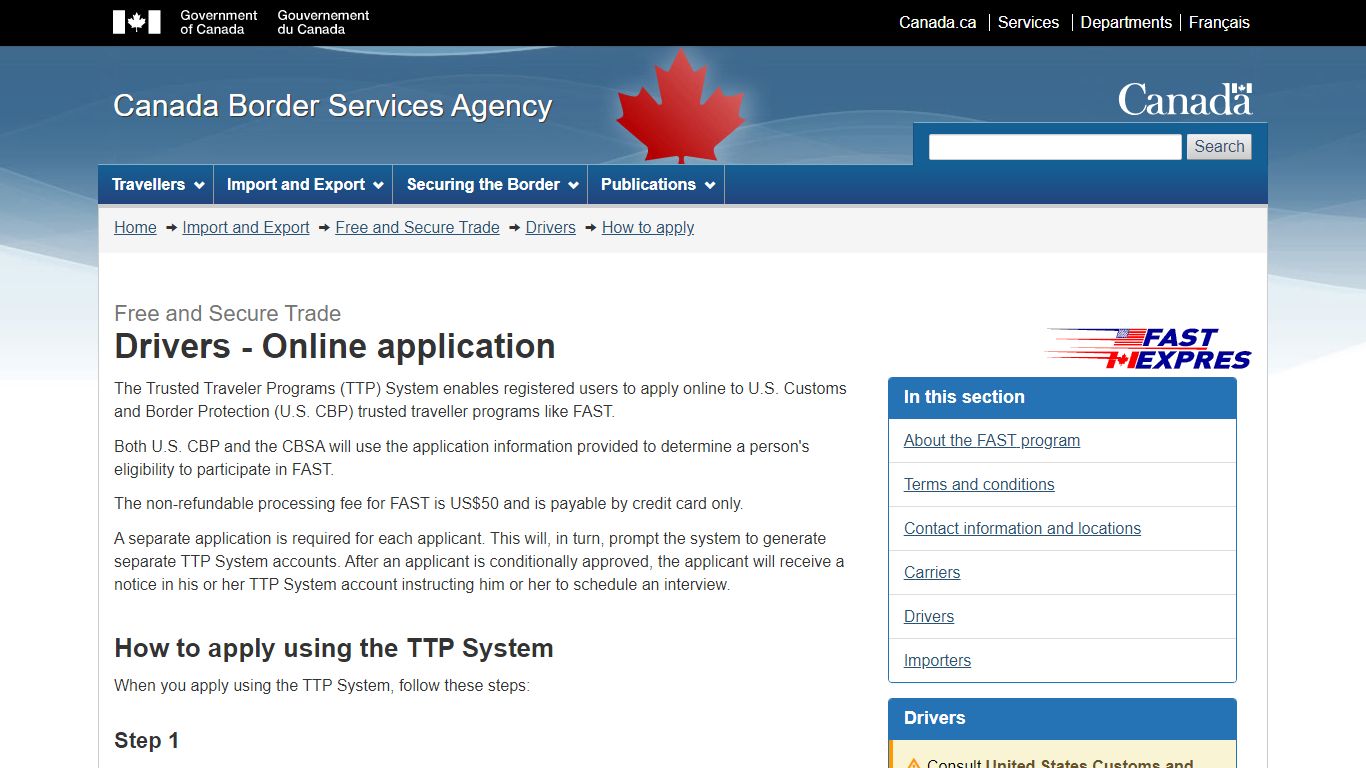Click the Gouvernement du Canada text
1366x768 pixels.
pos(323,22)
